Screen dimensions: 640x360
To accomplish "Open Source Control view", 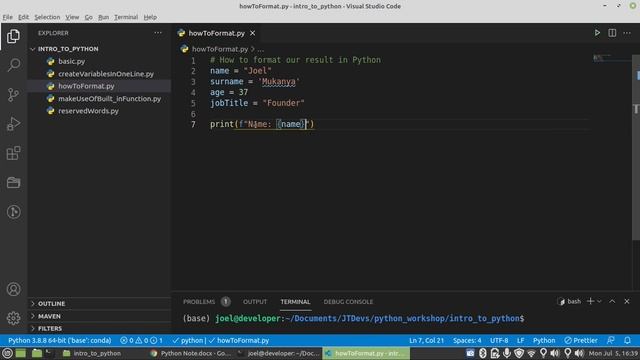I will coord(13,94).
